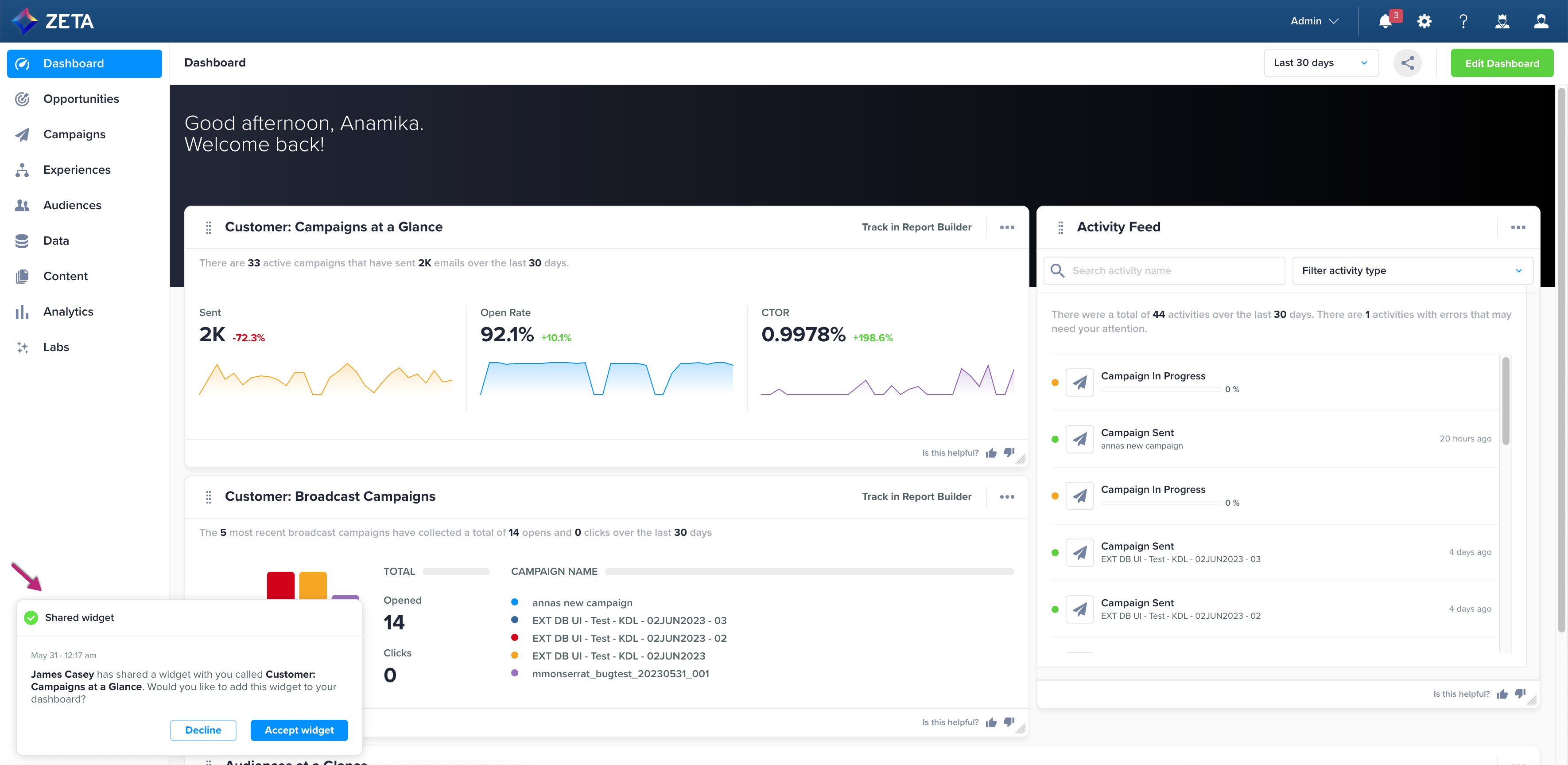Open the Data section from the sidebar menu

55,241
